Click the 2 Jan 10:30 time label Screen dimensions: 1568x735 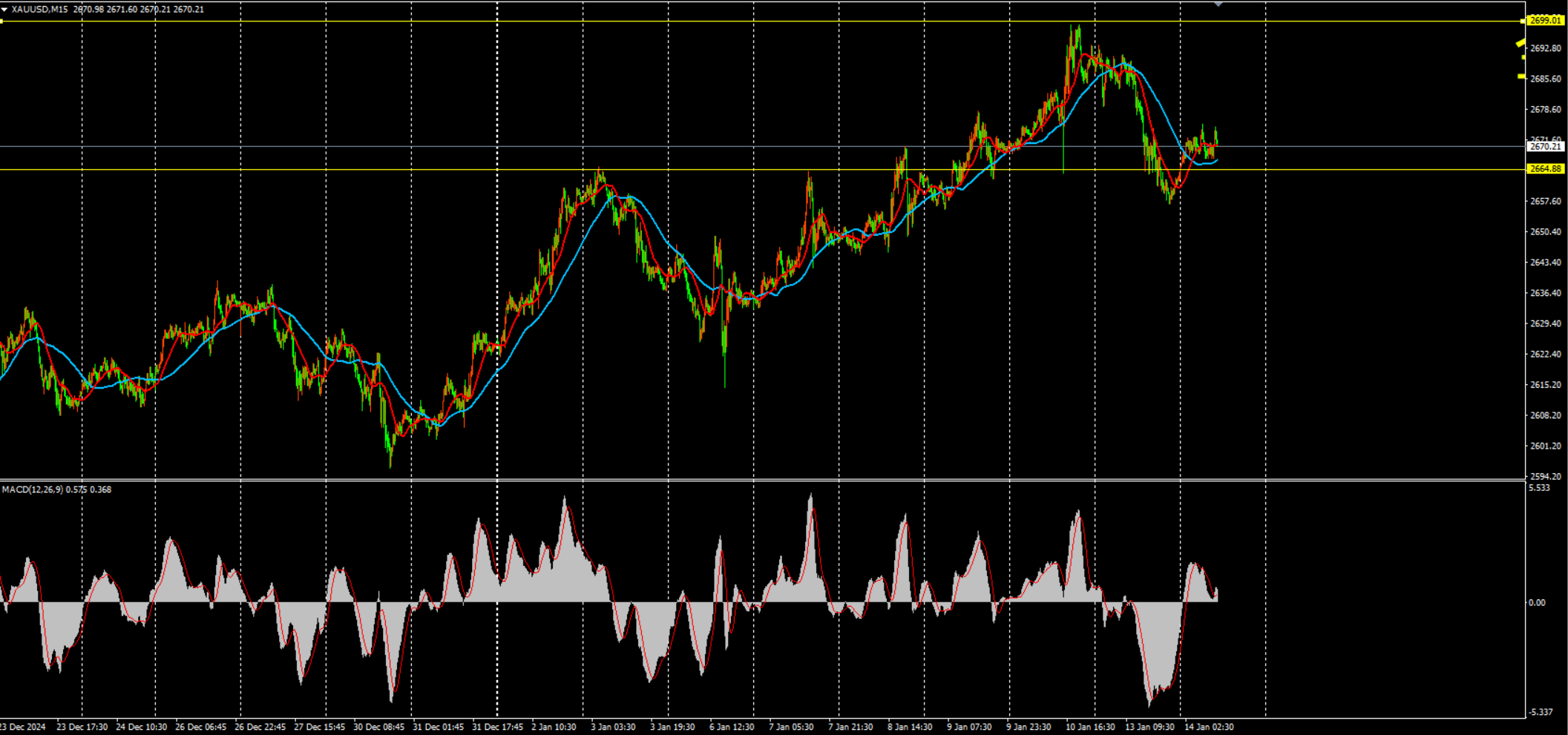click(x=554, y=727)
